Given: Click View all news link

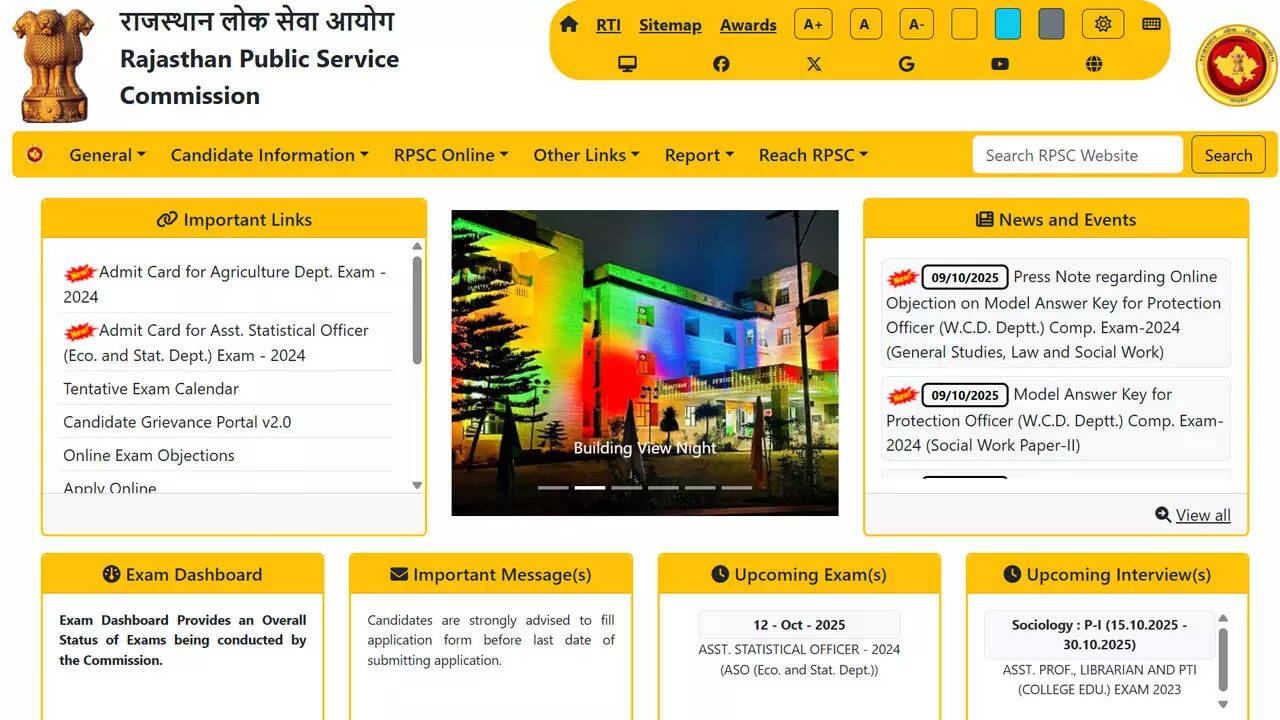Looking at the screenshot, I should (x=1202, y=515).
